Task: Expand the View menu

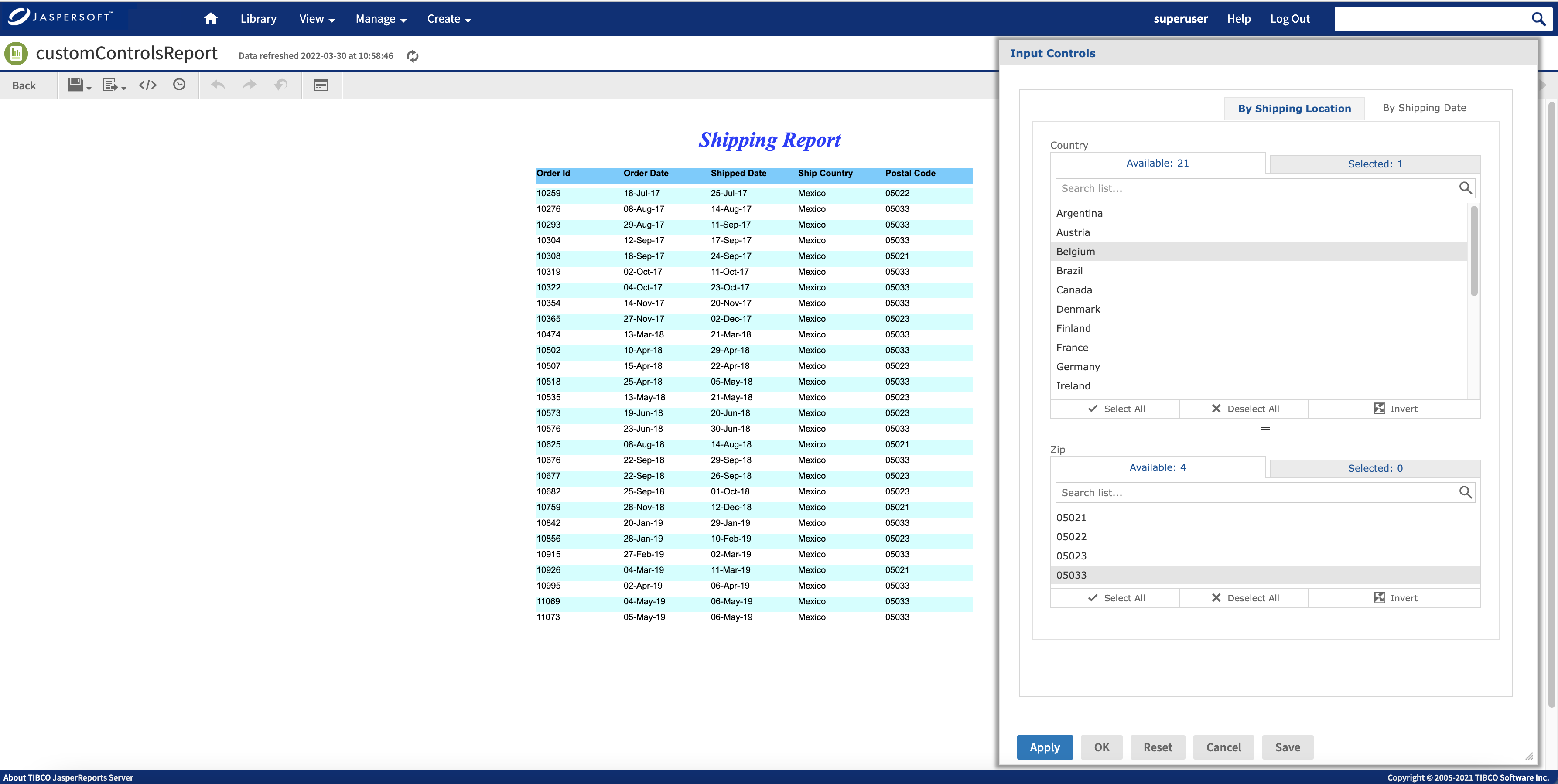Action: [x=317, y=19]
